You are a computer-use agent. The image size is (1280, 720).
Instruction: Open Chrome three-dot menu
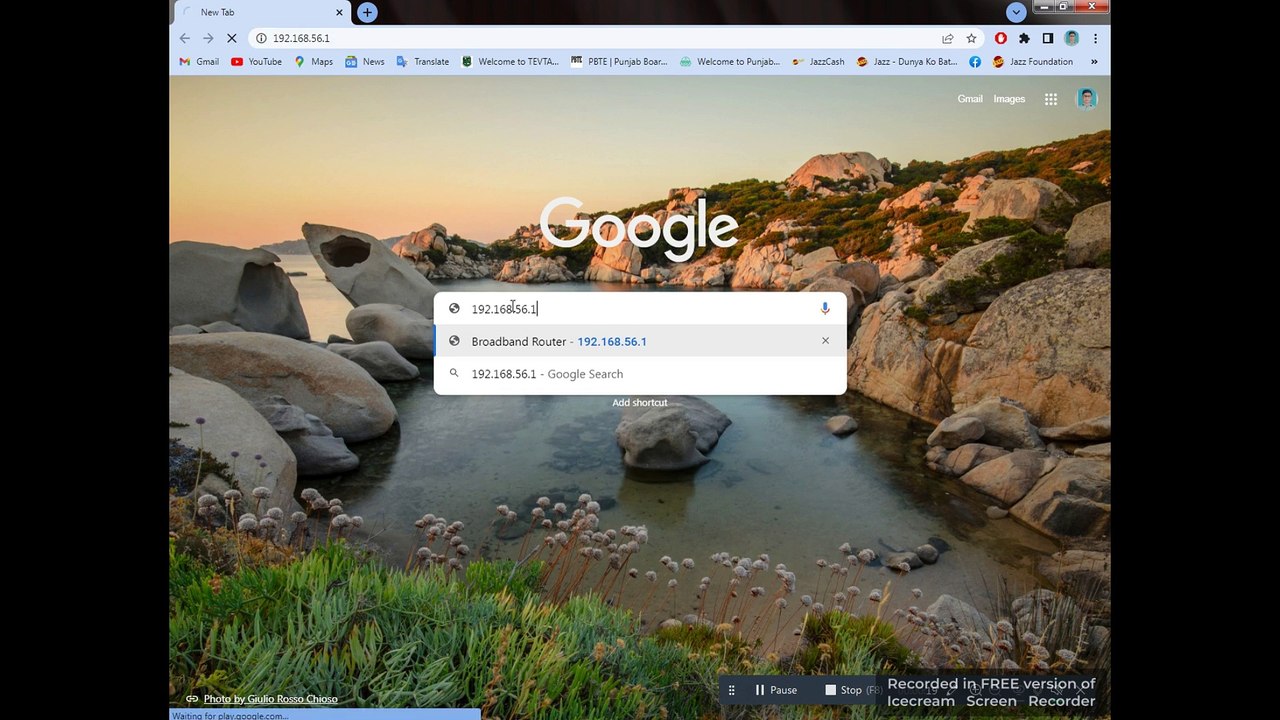(1096, 38)
